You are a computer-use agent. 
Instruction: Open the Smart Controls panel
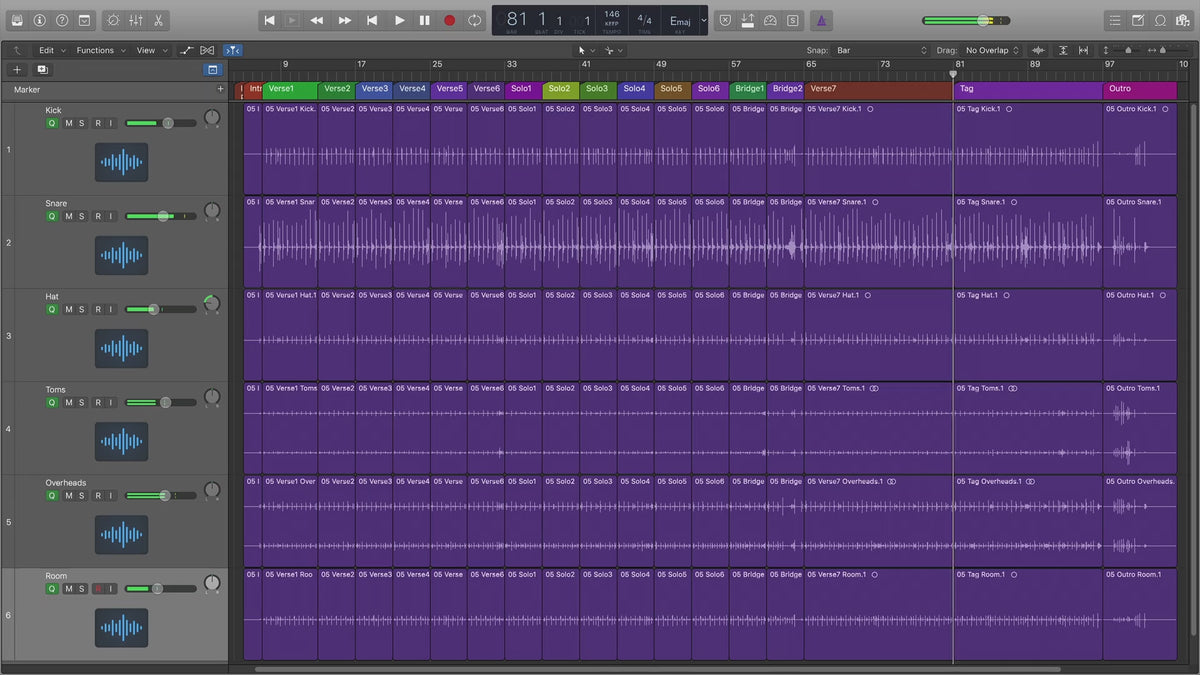pyautogui.click(x=112, y=20)
